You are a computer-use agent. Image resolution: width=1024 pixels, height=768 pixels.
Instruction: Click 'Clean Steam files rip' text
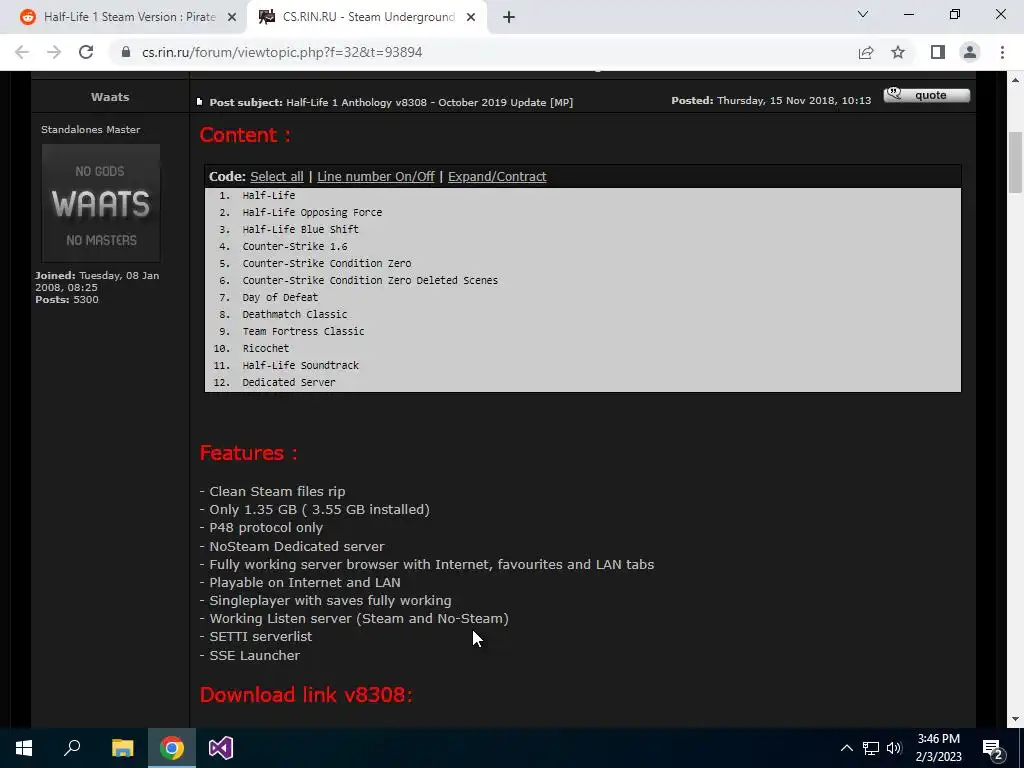(278, 491)
